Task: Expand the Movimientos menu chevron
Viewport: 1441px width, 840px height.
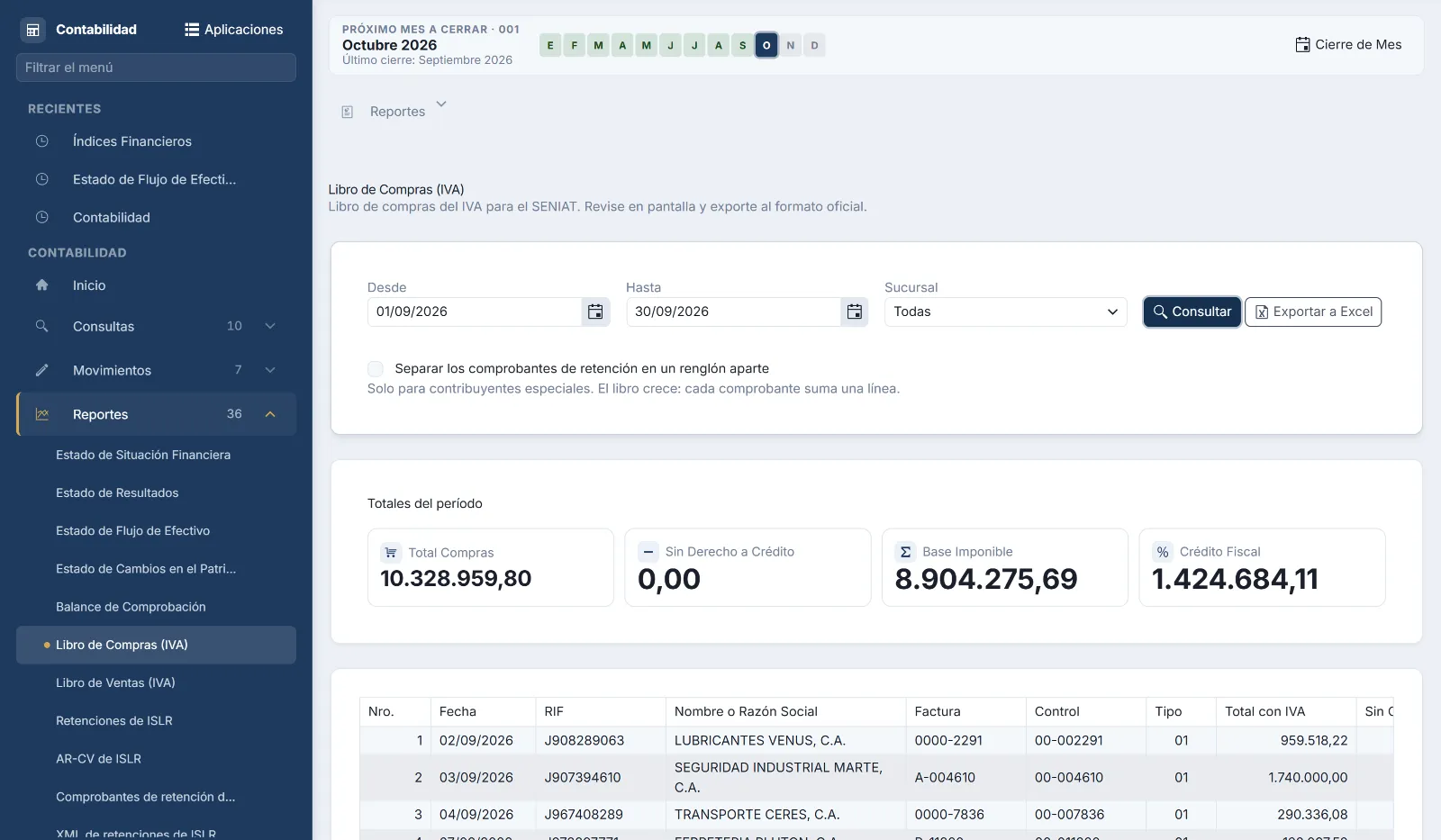Action: [x=270, y=370]
